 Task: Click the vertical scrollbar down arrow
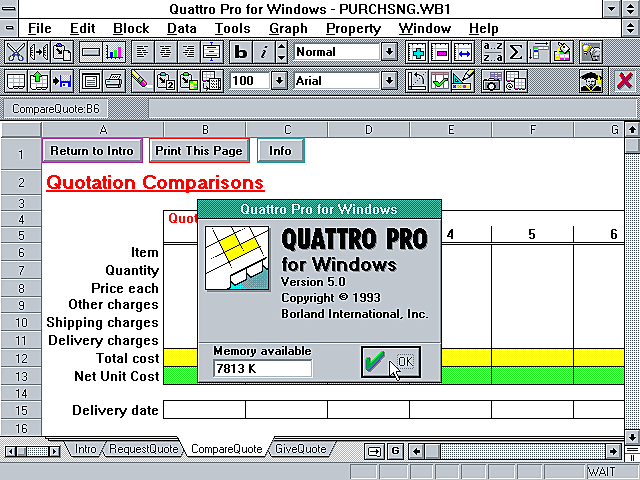632,436
